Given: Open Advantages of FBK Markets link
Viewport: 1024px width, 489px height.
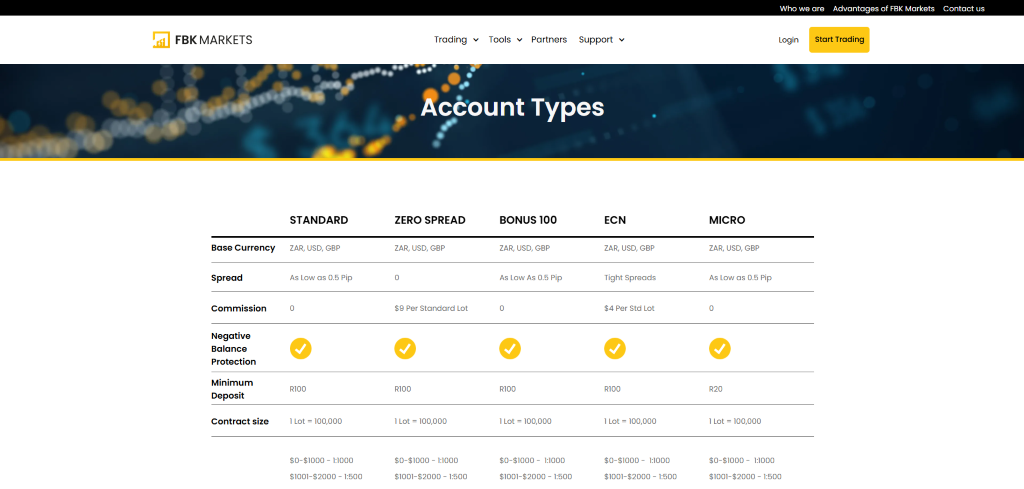Looking at the screenshot, I should pos(884,8).
